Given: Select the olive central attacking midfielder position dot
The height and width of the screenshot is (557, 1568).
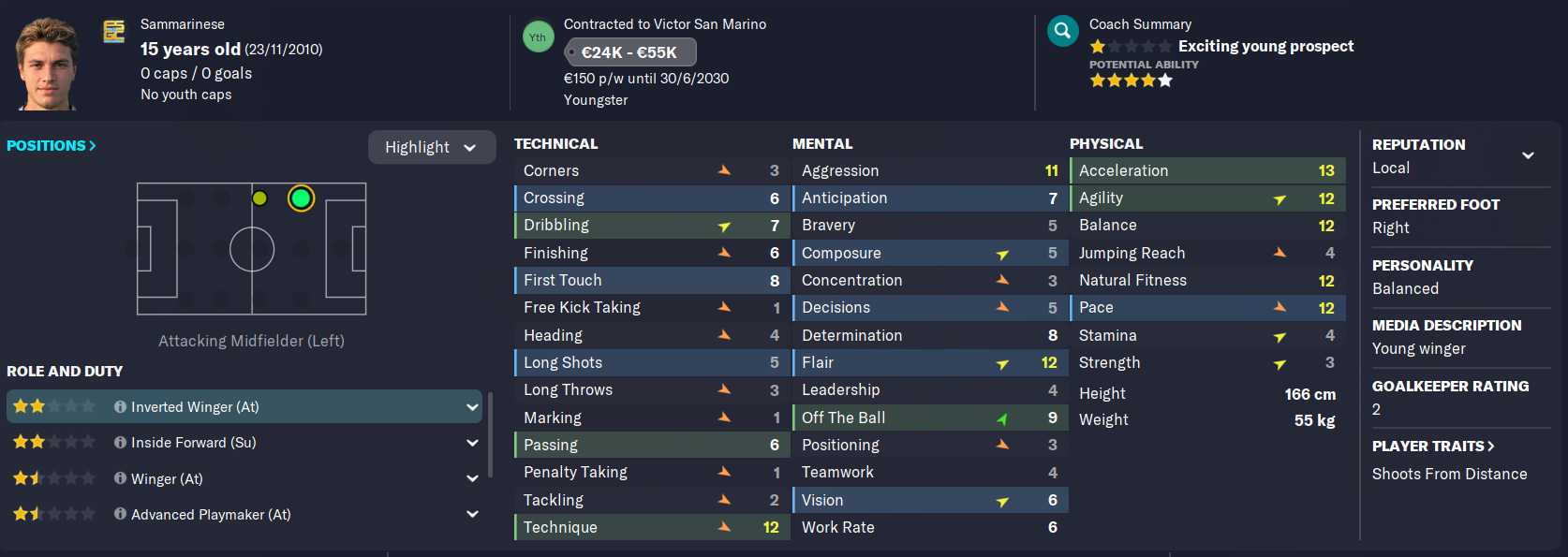Looking at the screenshot, I should pos(260,198).
